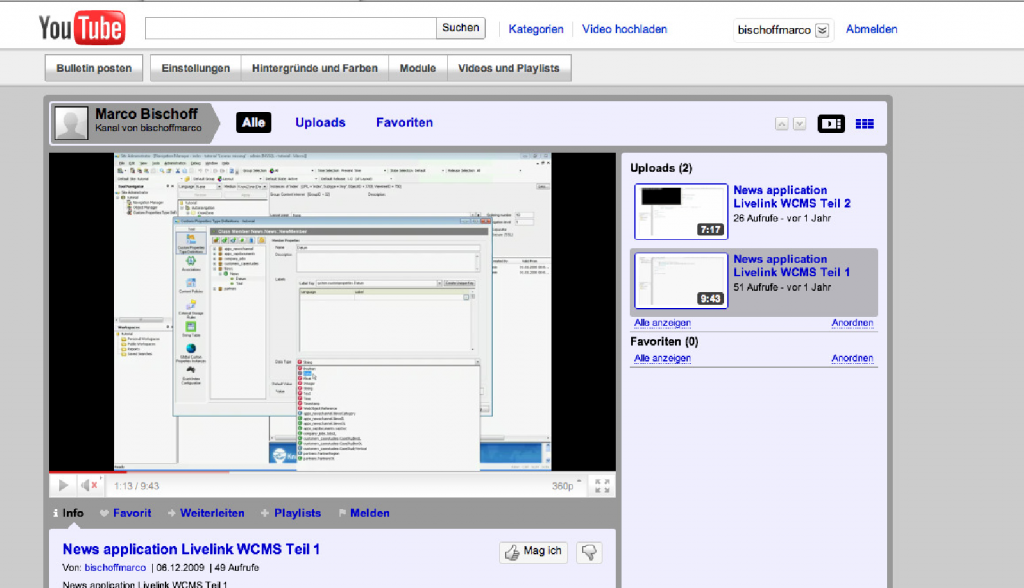Open fullscreen mode with the player icon
The height and width of the screenshot is (588, 1024).
[603, 484]
